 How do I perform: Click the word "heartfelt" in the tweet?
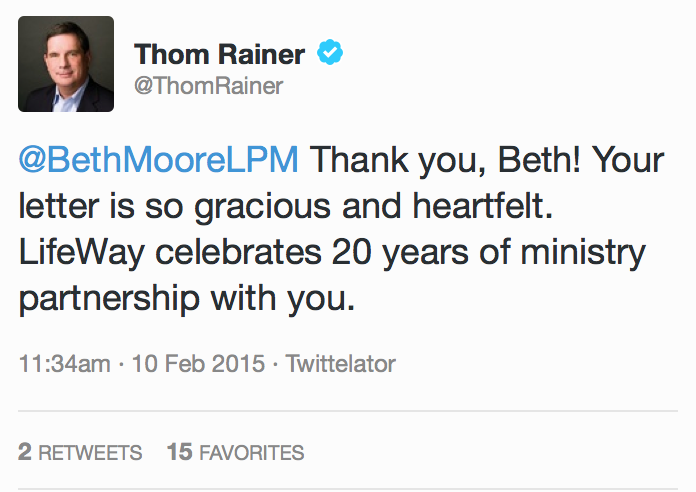pos(482,206)
